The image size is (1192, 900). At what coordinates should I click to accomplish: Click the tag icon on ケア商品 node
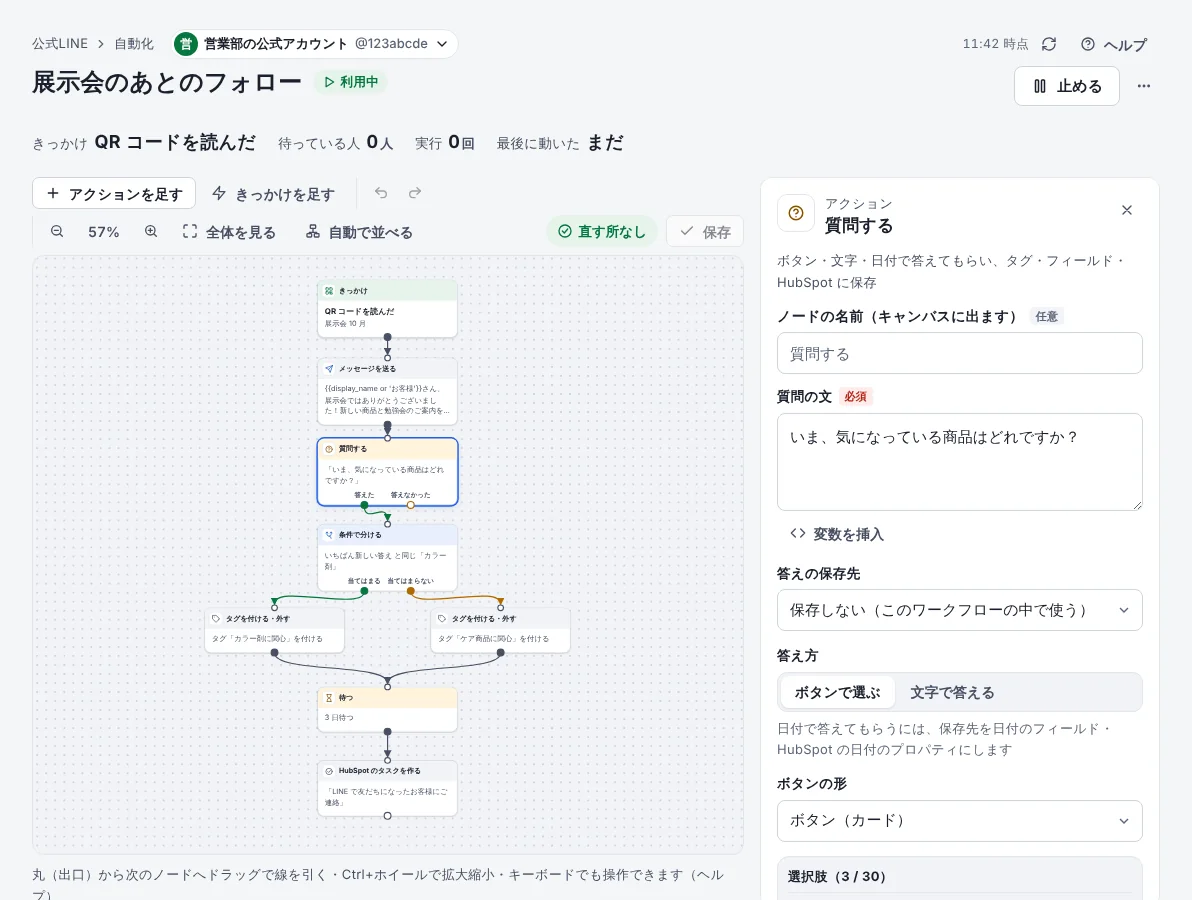442,618
